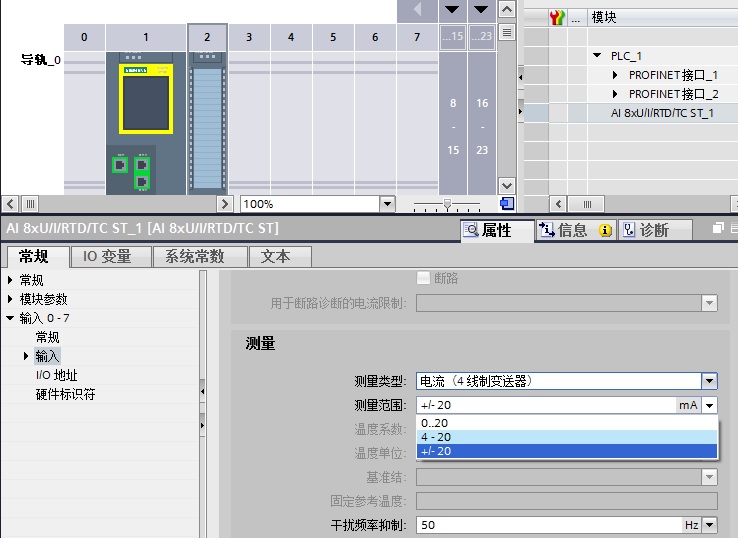Click the device overview filter icon

click(x=557, y=17)
